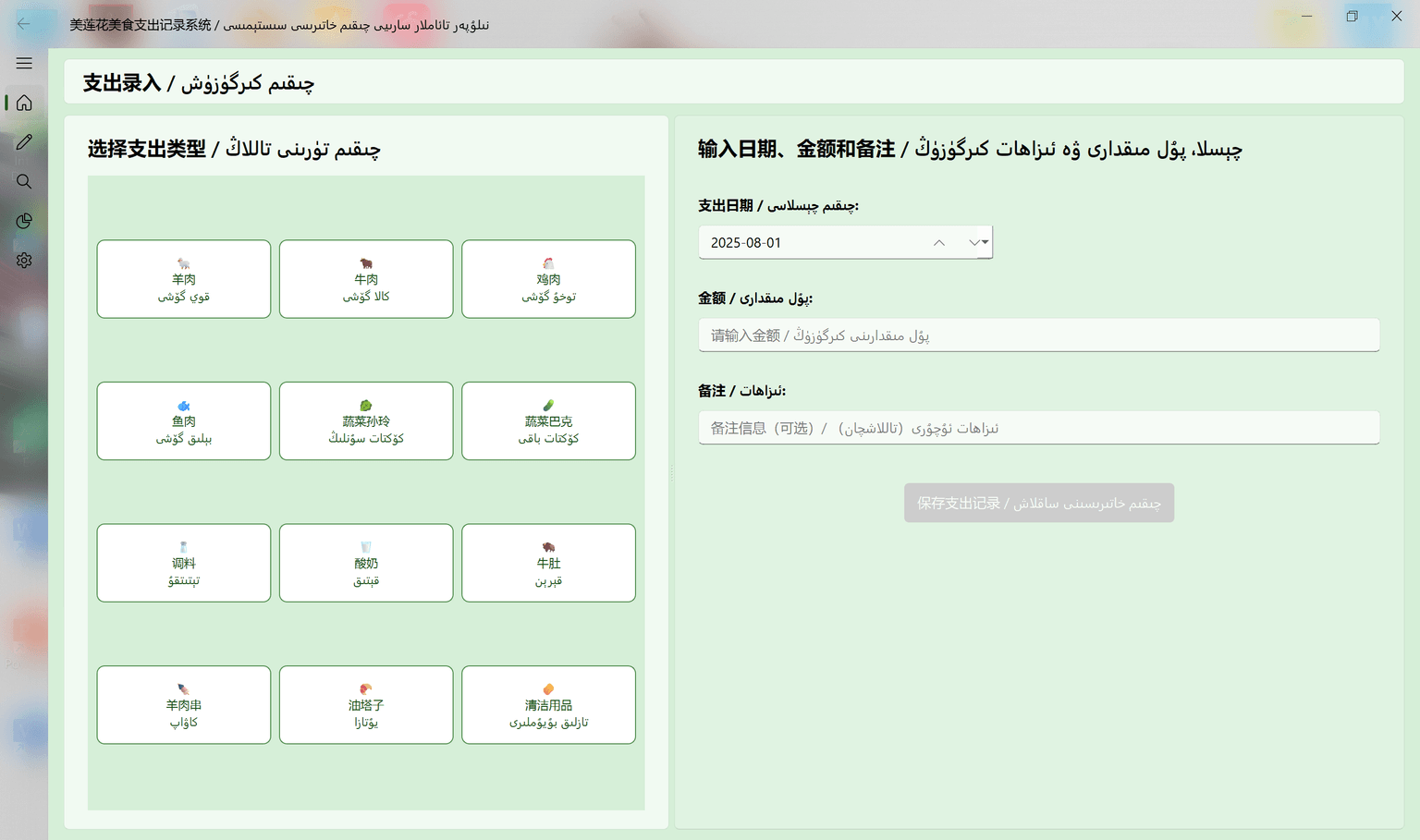Select the 牛肚 expense type
Screen dimensions: 1420x840
click(x=548, y=563)
